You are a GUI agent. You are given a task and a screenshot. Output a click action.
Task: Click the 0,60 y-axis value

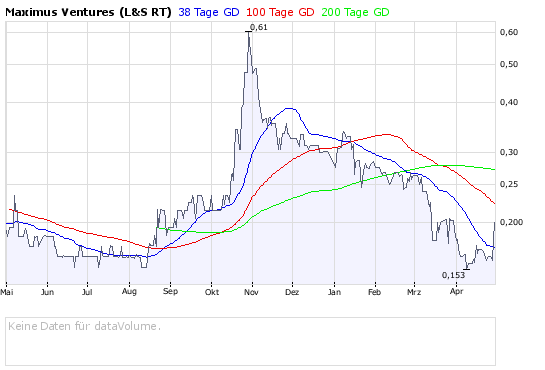[509, 32]
